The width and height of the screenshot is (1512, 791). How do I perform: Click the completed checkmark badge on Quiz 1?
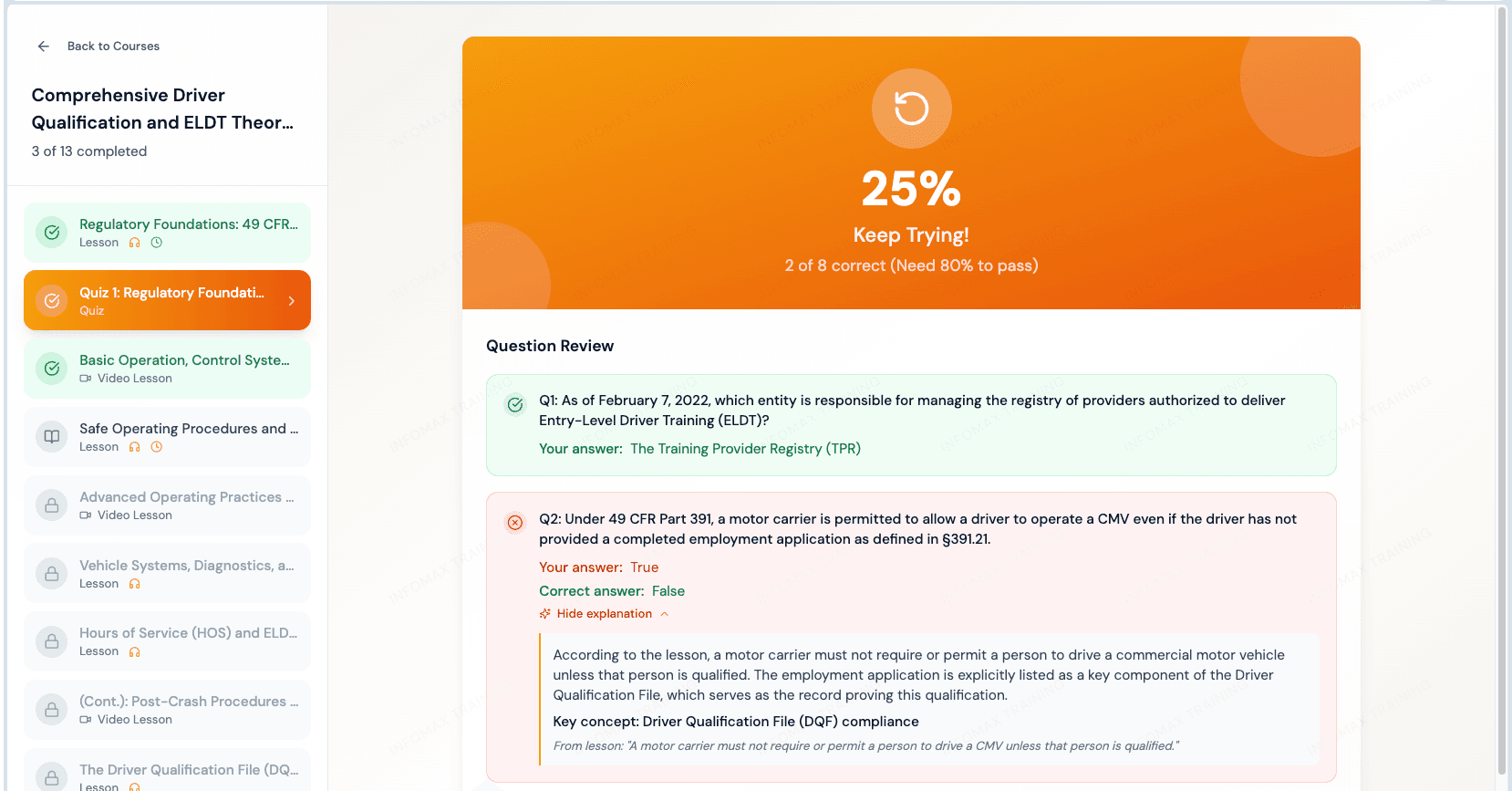click(x=51, y=299)
